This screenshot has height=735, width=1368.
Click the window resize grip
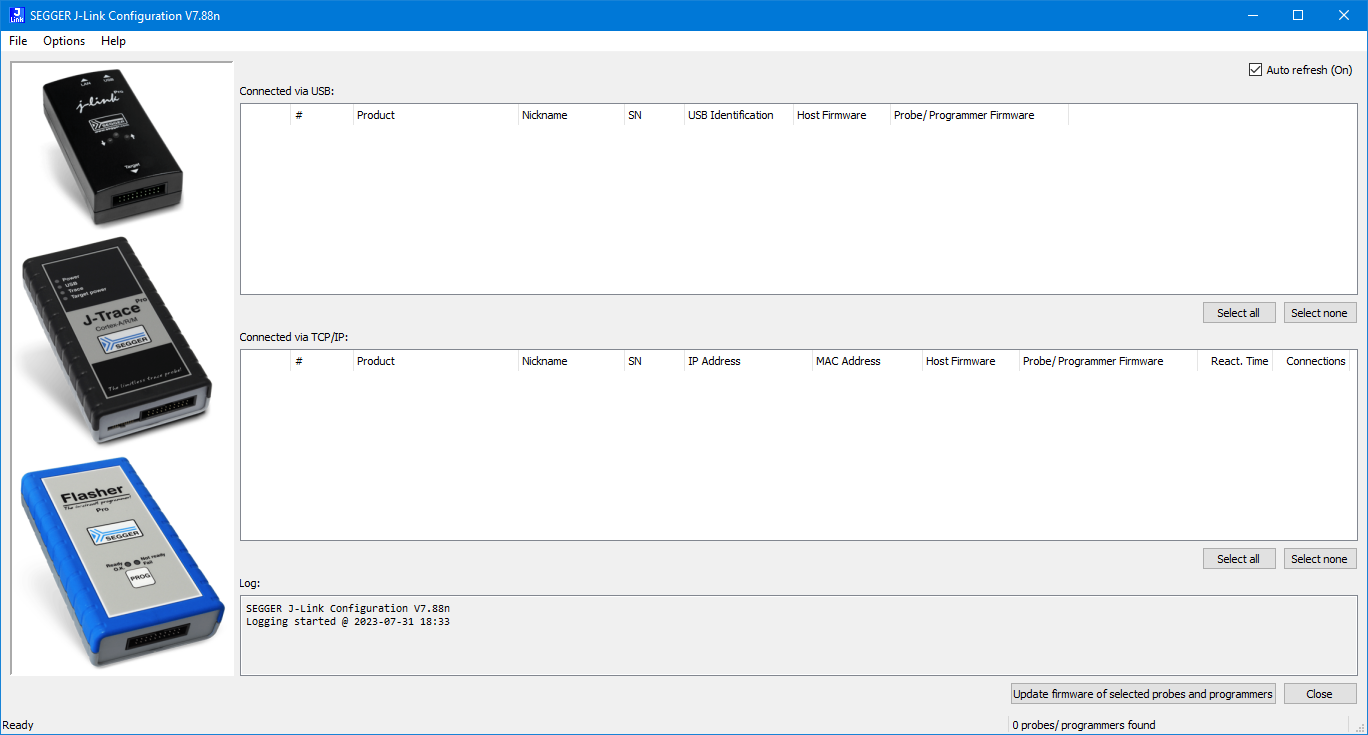click(x=1360, y=728)
